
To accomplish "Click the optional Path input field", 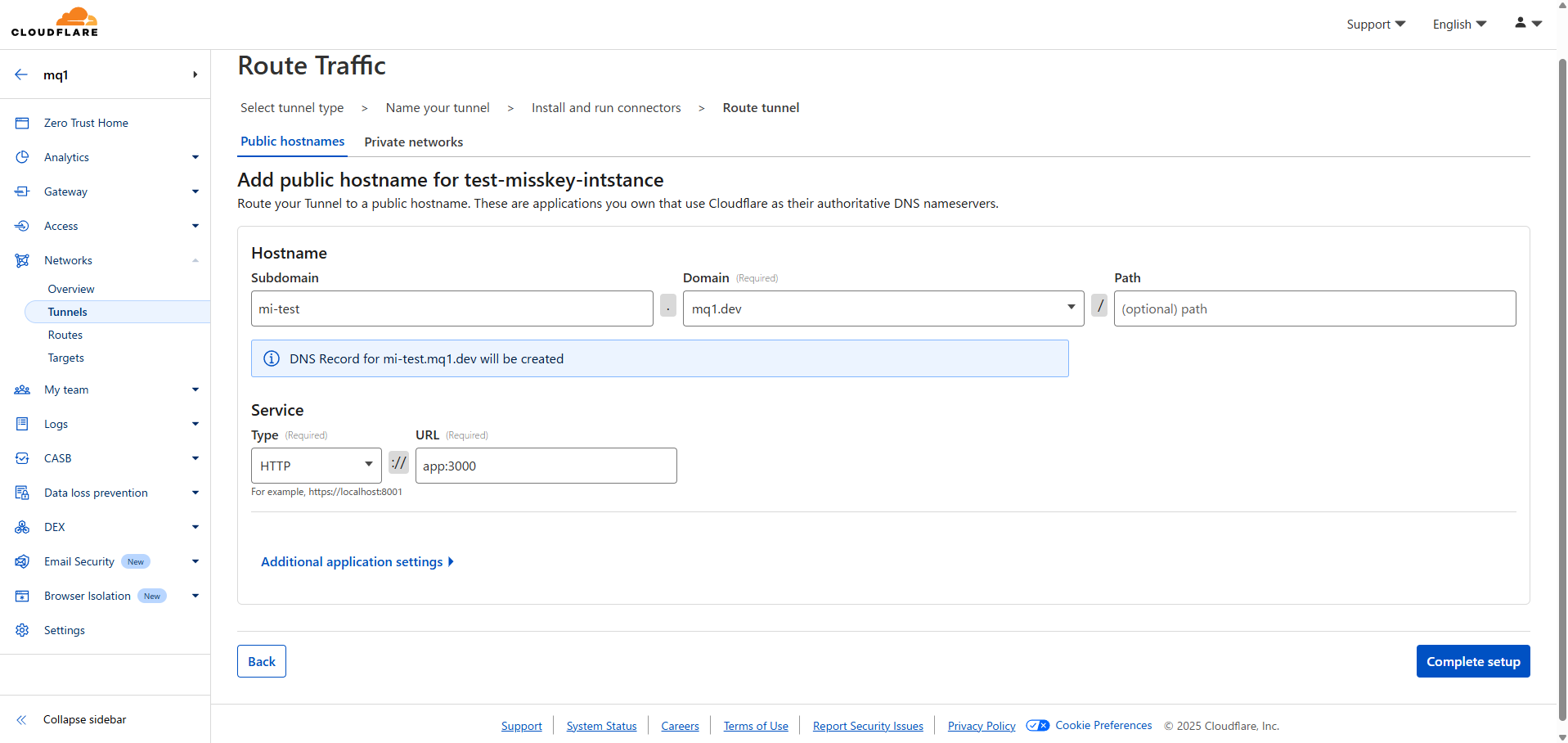I will tap(1315, 308).
